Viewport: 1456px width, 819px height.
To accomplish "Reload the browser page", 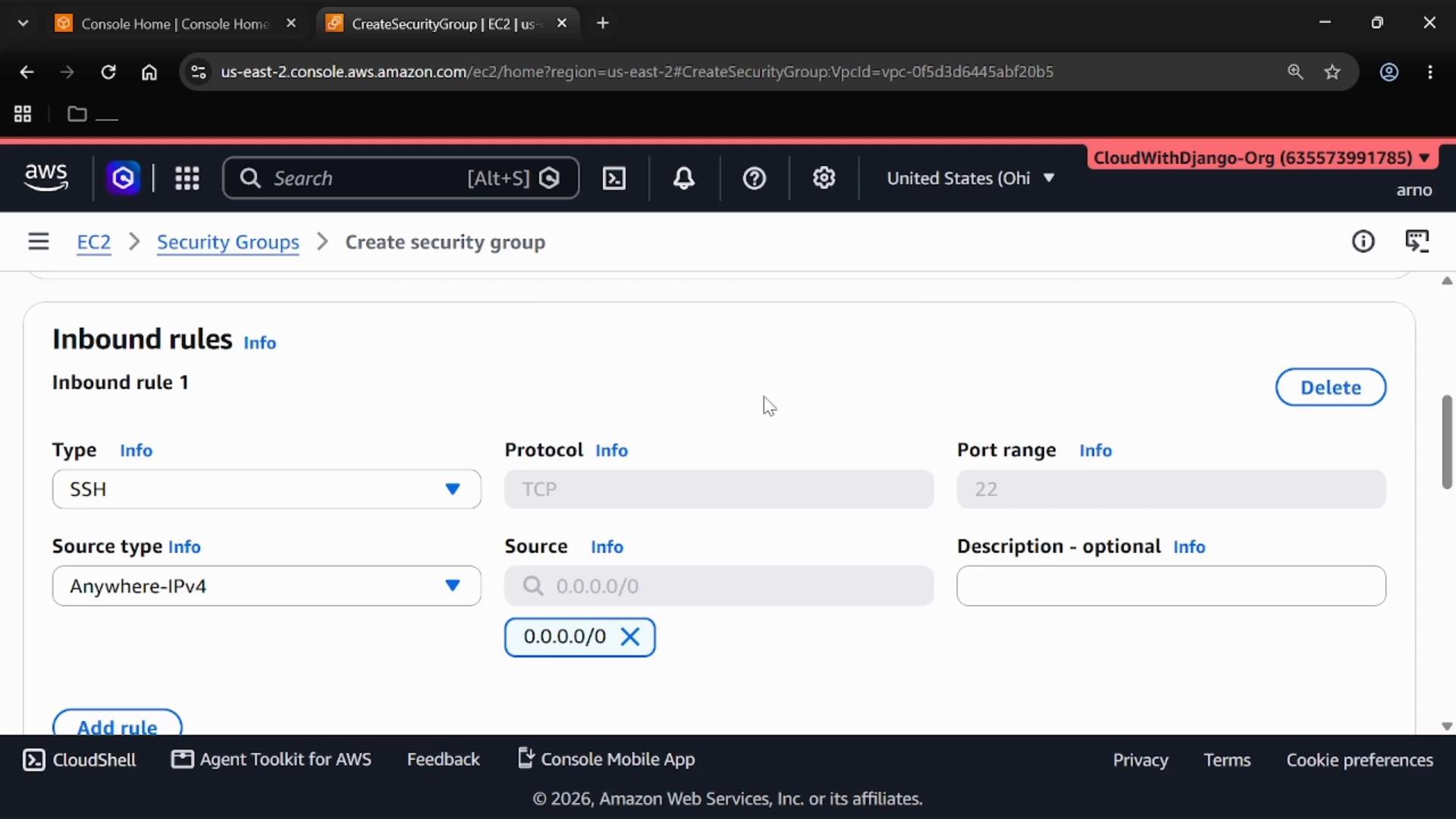I will [108, 72].
